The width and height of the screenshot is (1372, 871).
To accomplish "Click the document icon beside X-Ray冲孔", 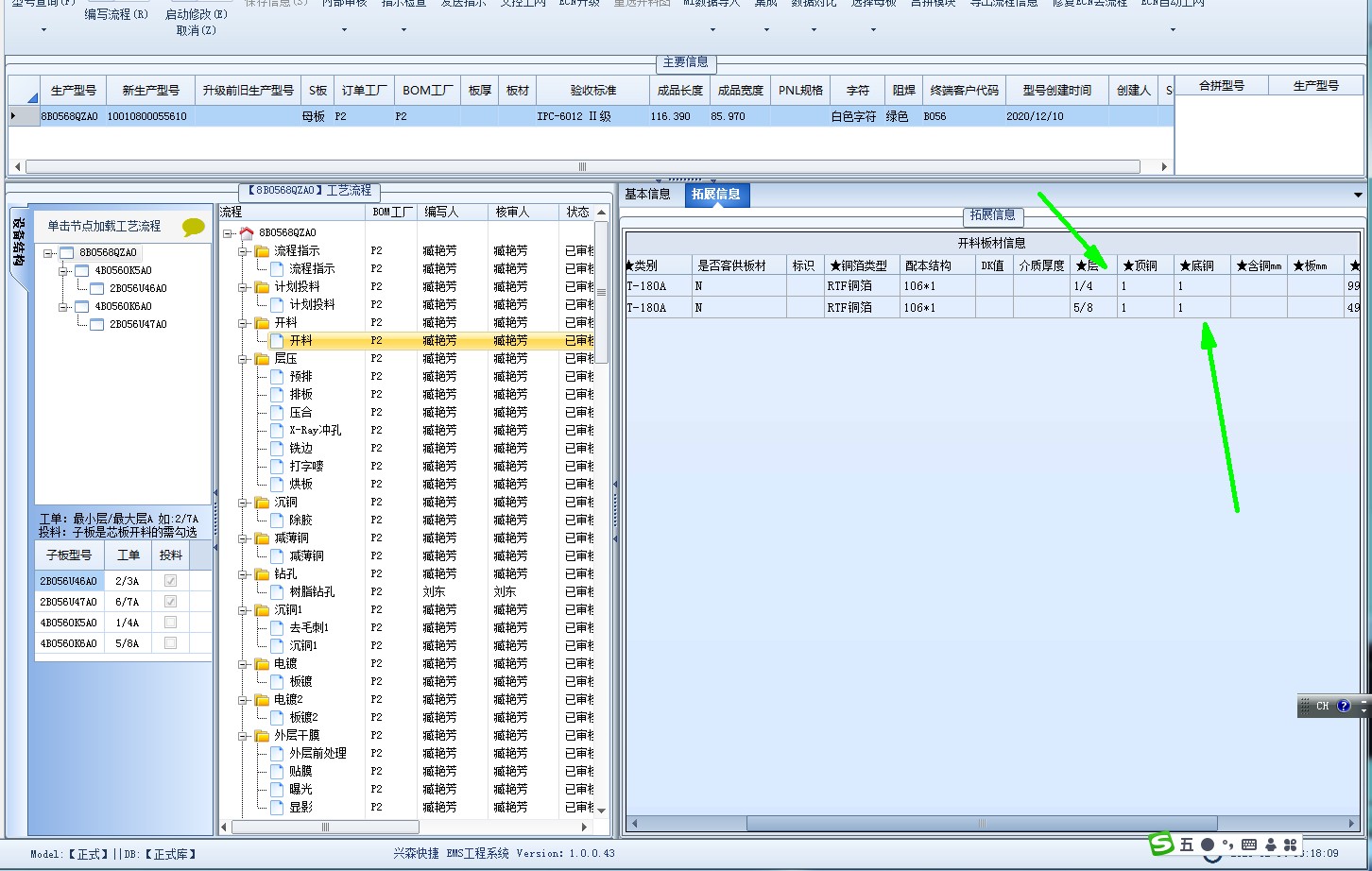I will pyautogui.click(x=277, y=430).
